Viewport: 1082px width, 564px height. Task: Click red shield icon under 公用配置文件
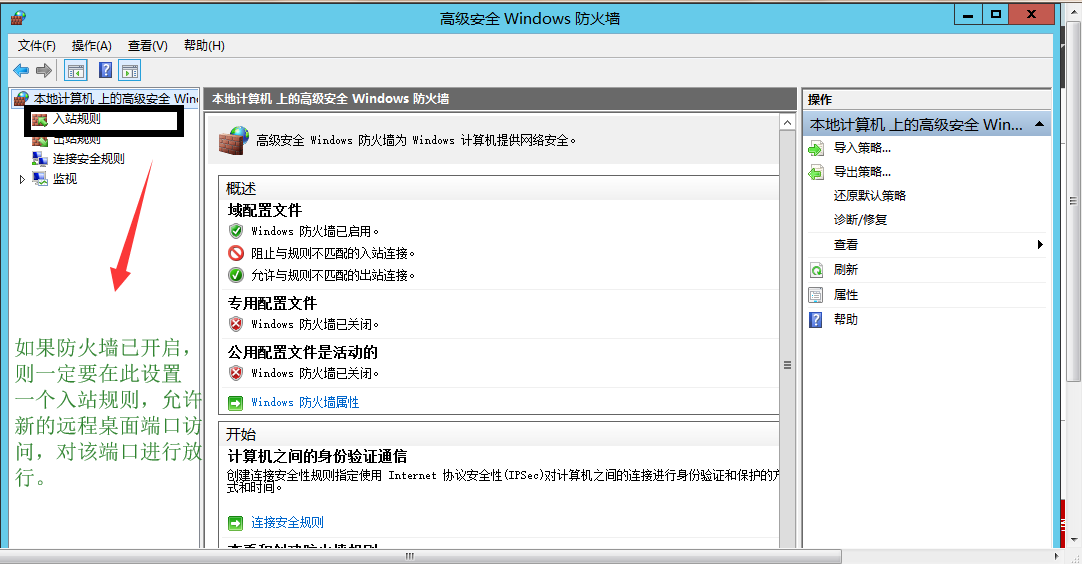(236, 373)
